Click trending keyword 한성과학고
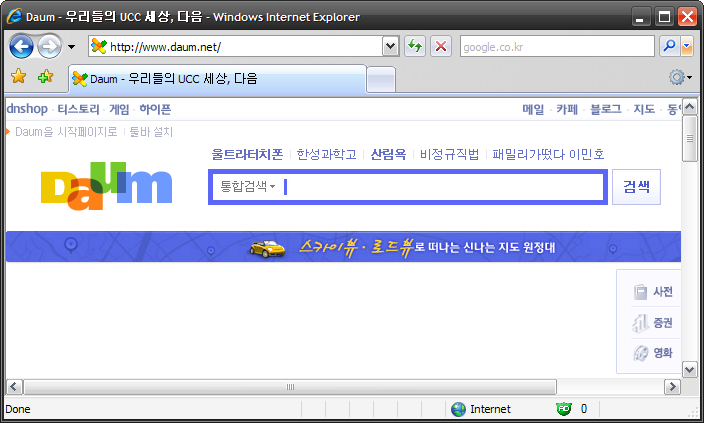704x423 pixels. coord(326,154)
